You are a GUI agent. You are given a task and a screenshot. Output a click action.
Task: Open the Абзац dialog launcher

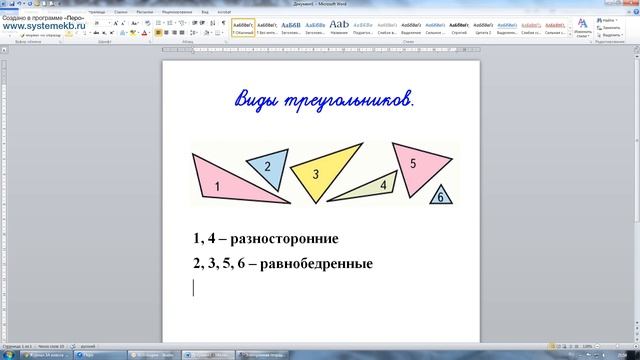tap(226, 42)
